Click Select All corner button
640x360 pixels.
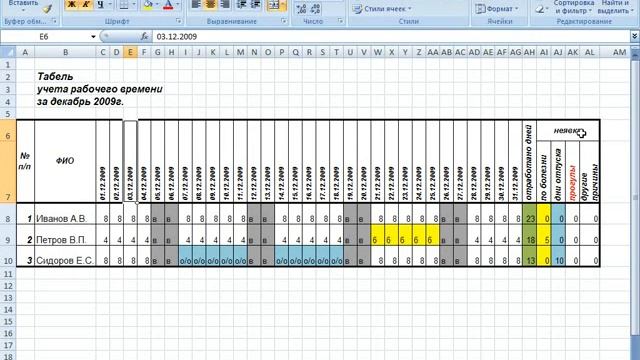pos(8,52)
